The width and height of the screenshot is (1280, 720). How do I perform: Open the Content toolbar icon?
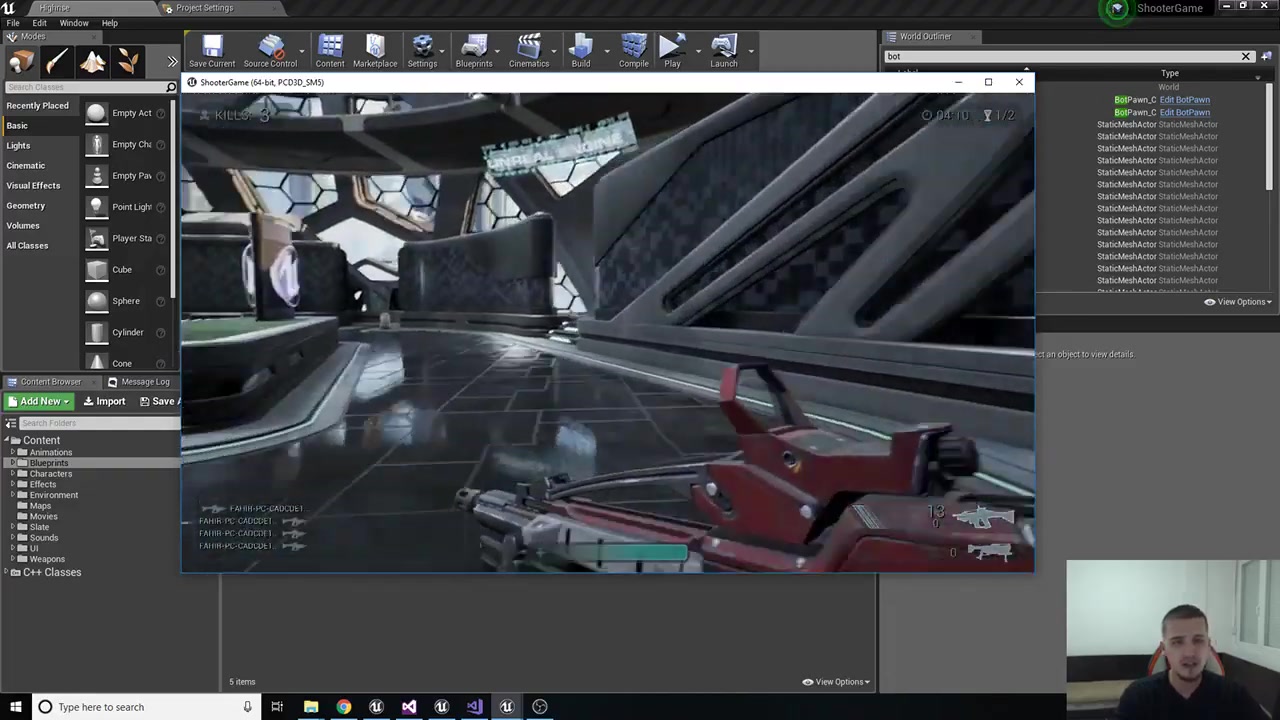[330, 51]
